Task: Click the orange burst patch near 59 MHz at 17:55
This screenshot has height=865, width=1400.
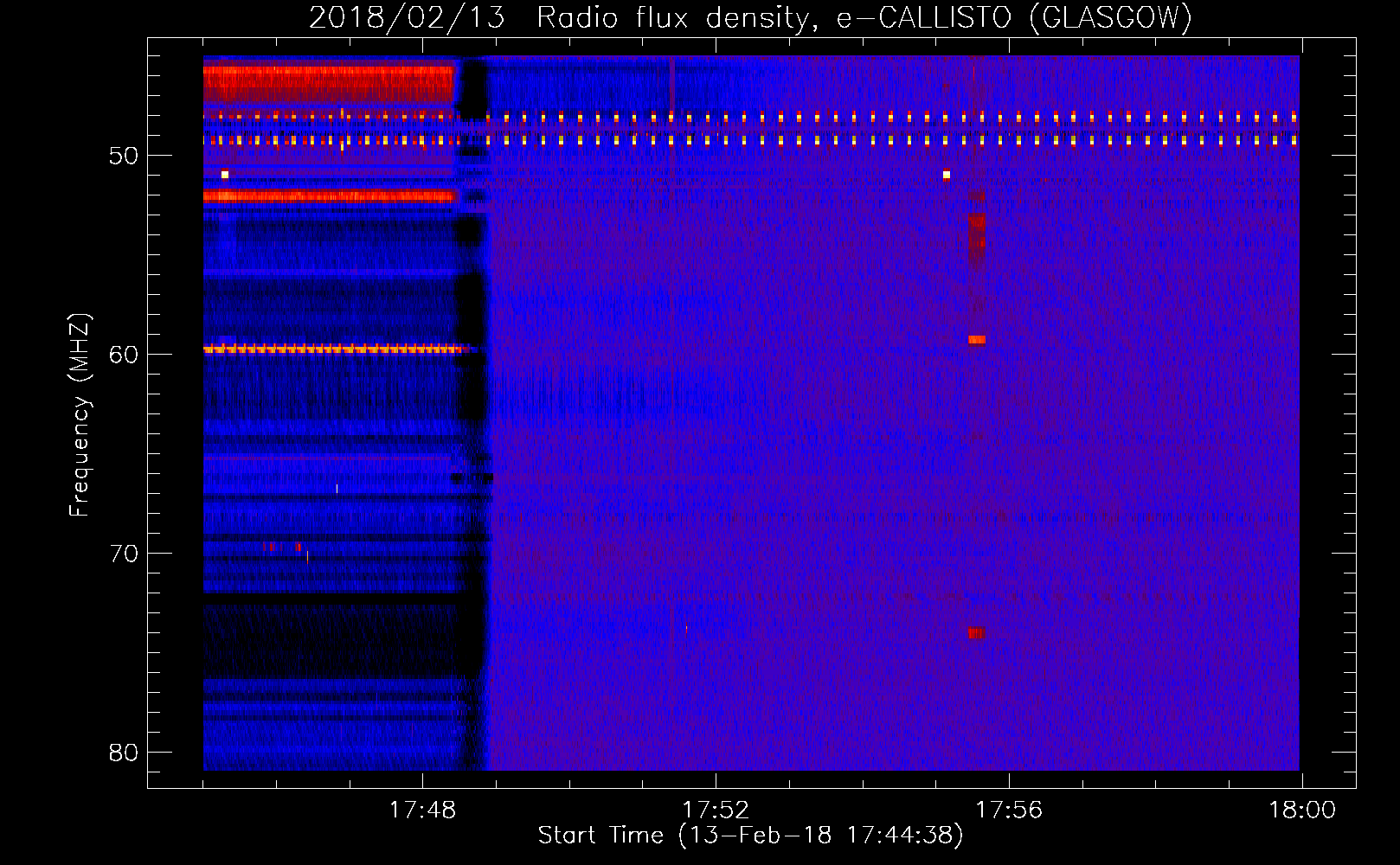Action: pos(977,340)
